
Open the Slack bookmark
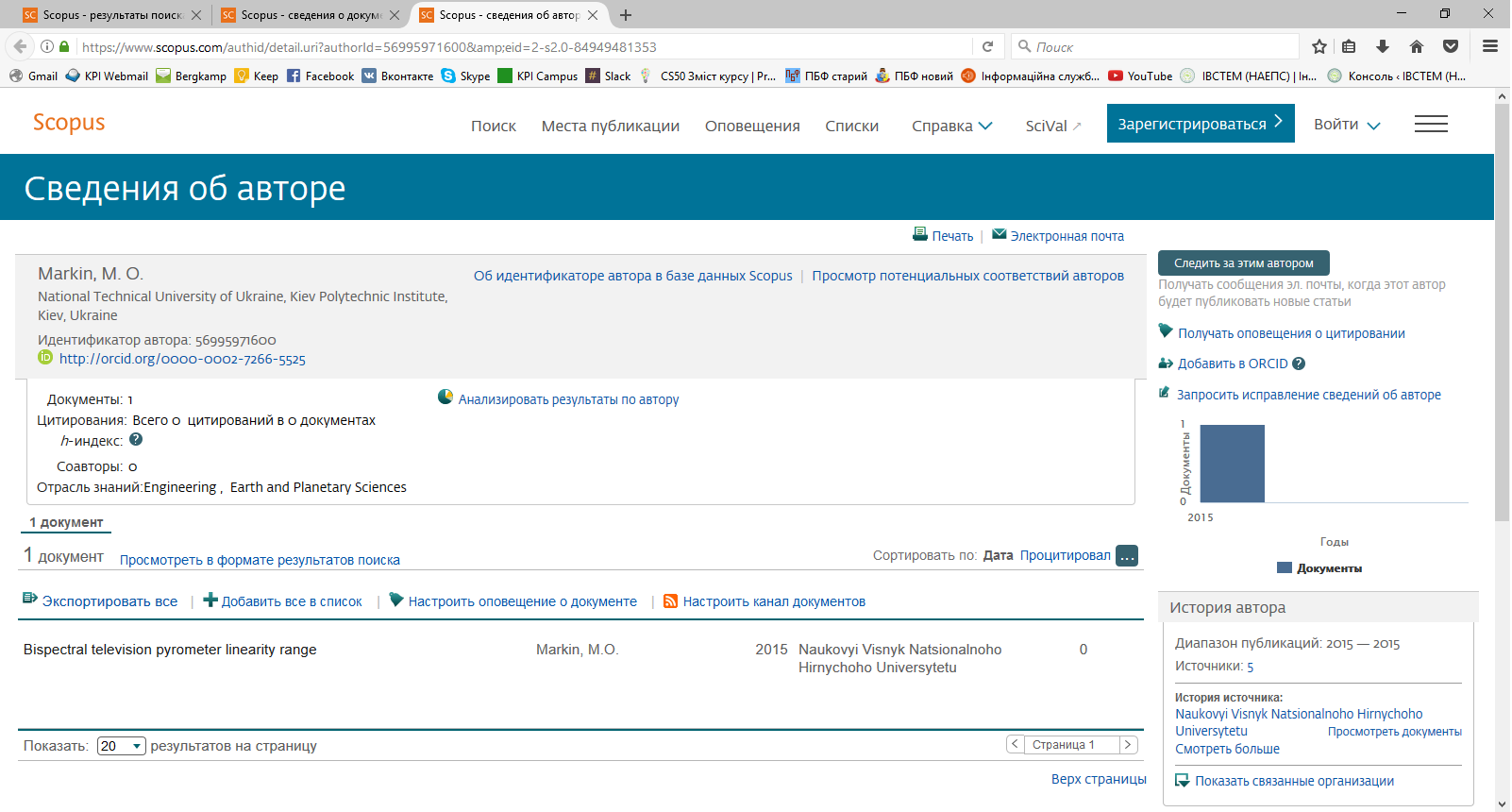[x=608, y=76]
